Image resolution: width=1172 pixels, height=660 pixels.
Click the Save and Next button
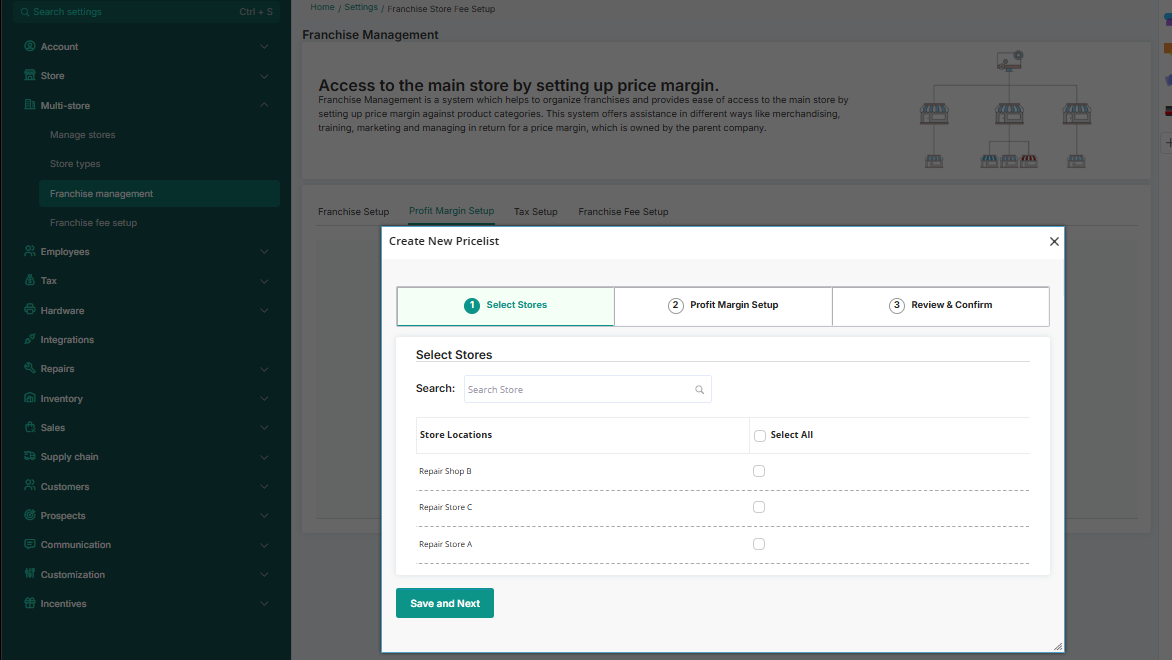(445, 603)
